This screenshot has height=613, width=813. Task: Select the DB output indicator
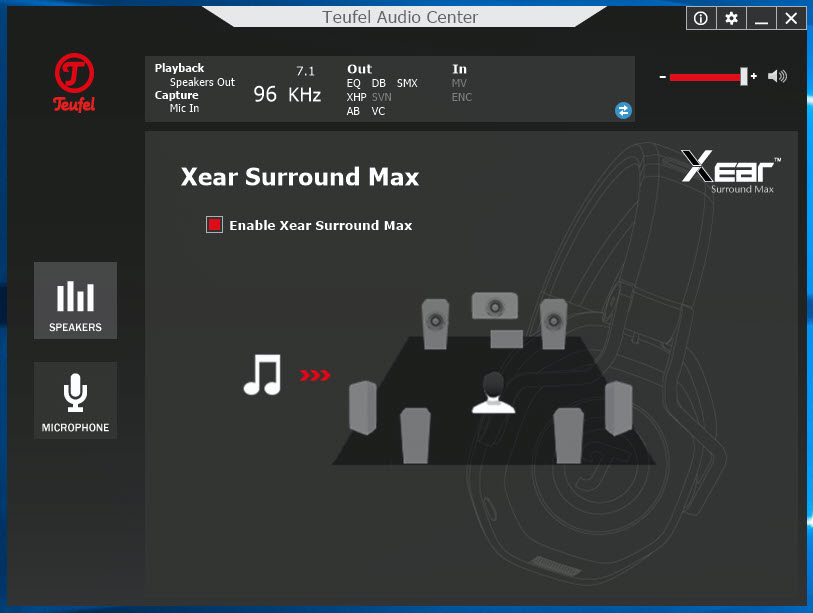pyautogui.click(x=379, y=83)
